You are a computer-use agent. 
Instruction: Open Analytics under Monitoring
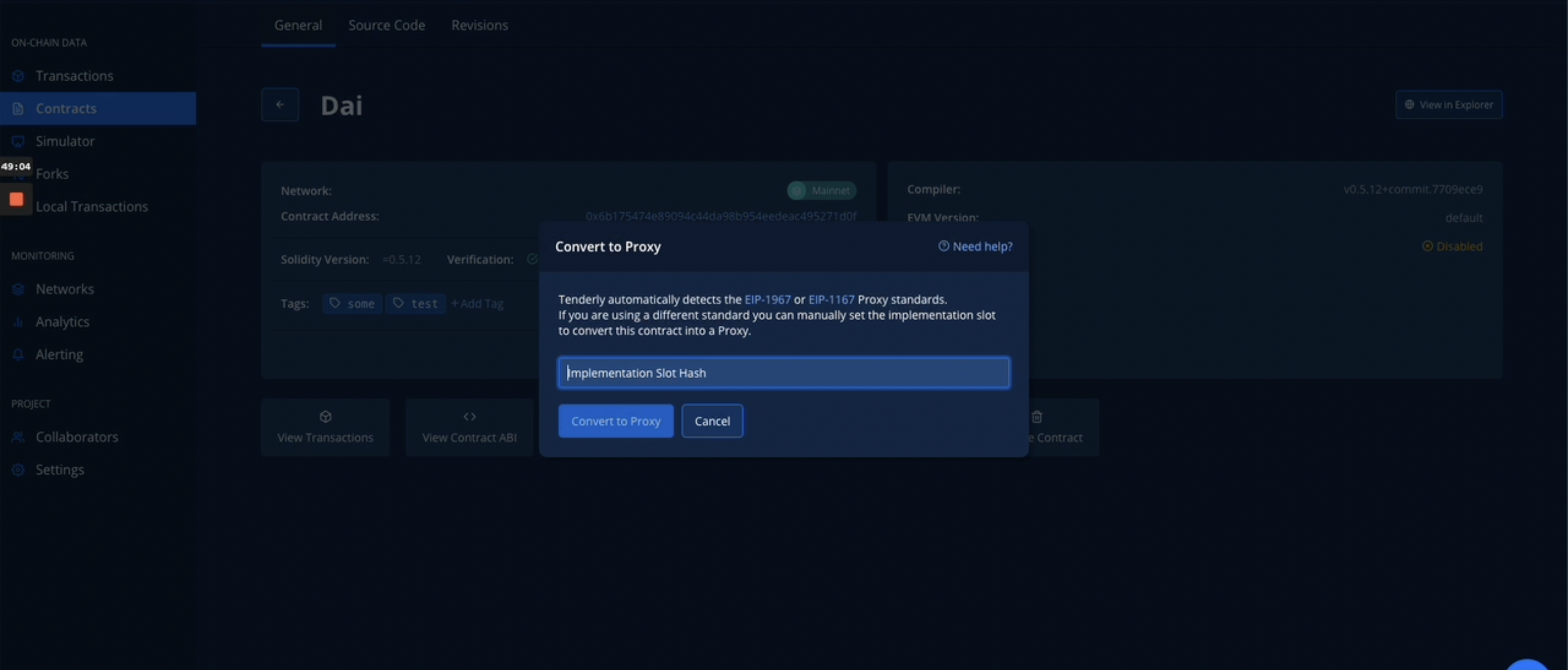tap(62, 321)
